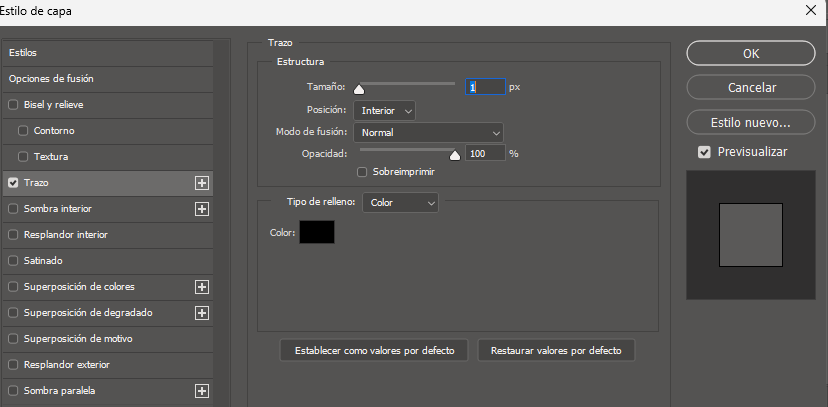Tick the Textura checkbox

click(23, 157)
